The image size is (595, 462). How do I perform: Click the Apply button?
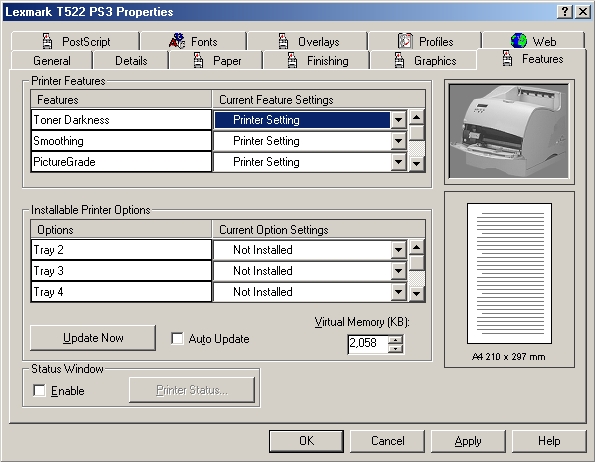(468, 441)
